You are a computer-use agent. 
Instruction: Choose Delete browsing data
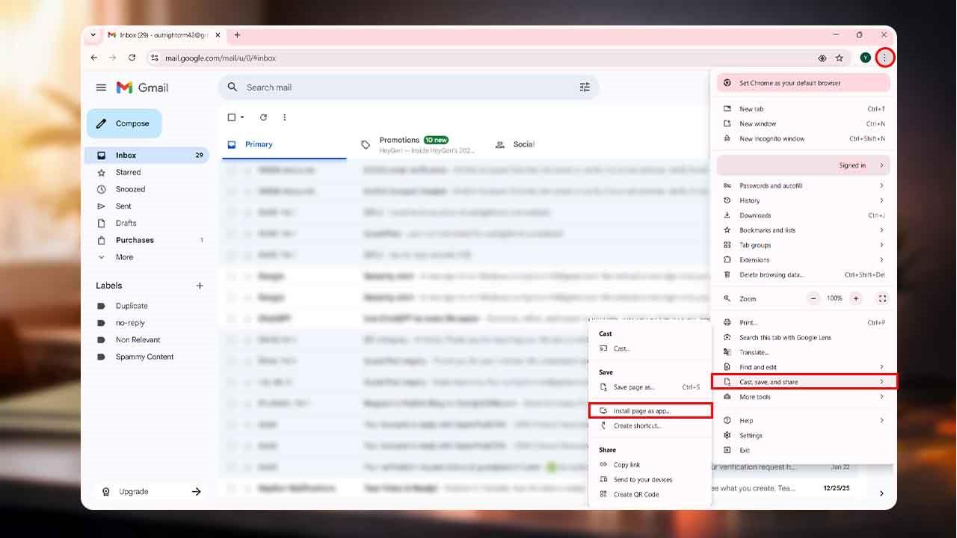(x=804, y=275)
